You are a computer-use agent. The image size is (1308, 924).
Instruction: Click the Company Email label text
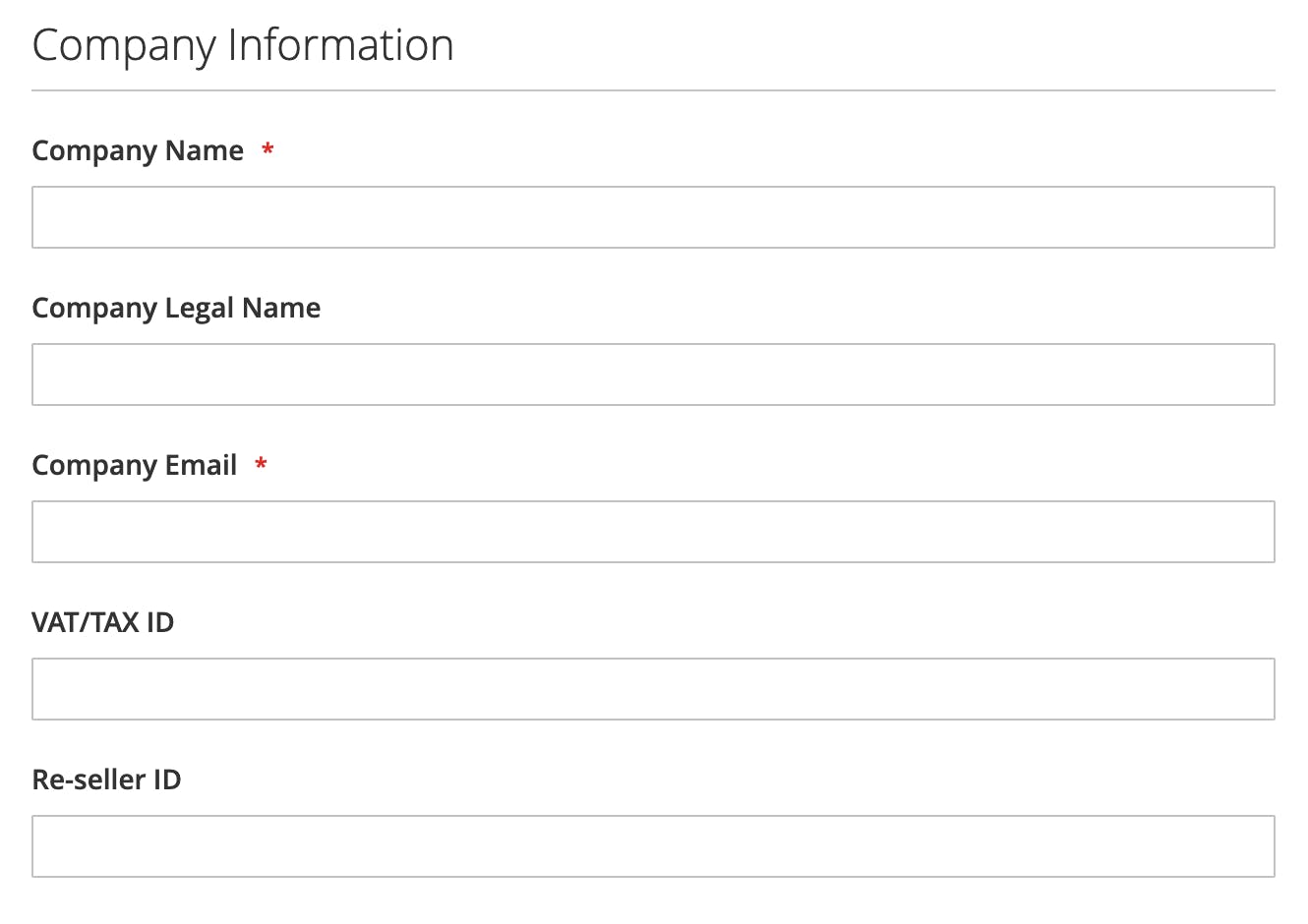click(x=135, y=466)
